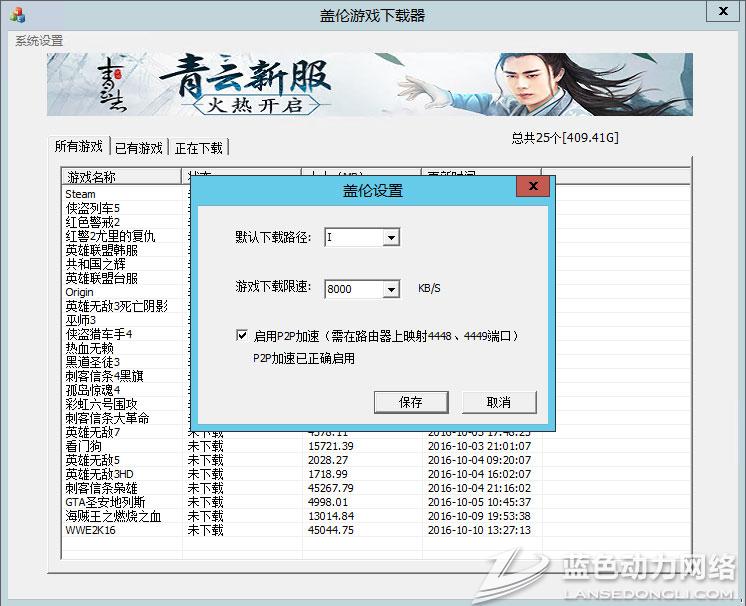
Task: Open 默认下载路径 drive dropdown
Action: pos(391,238)
